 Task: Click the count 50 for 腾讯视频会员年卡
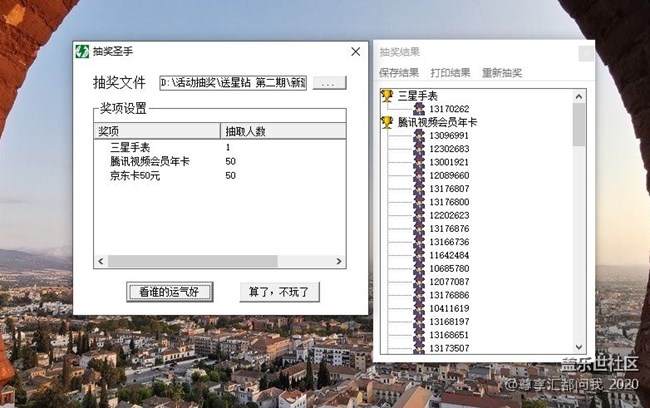[230, 161]
